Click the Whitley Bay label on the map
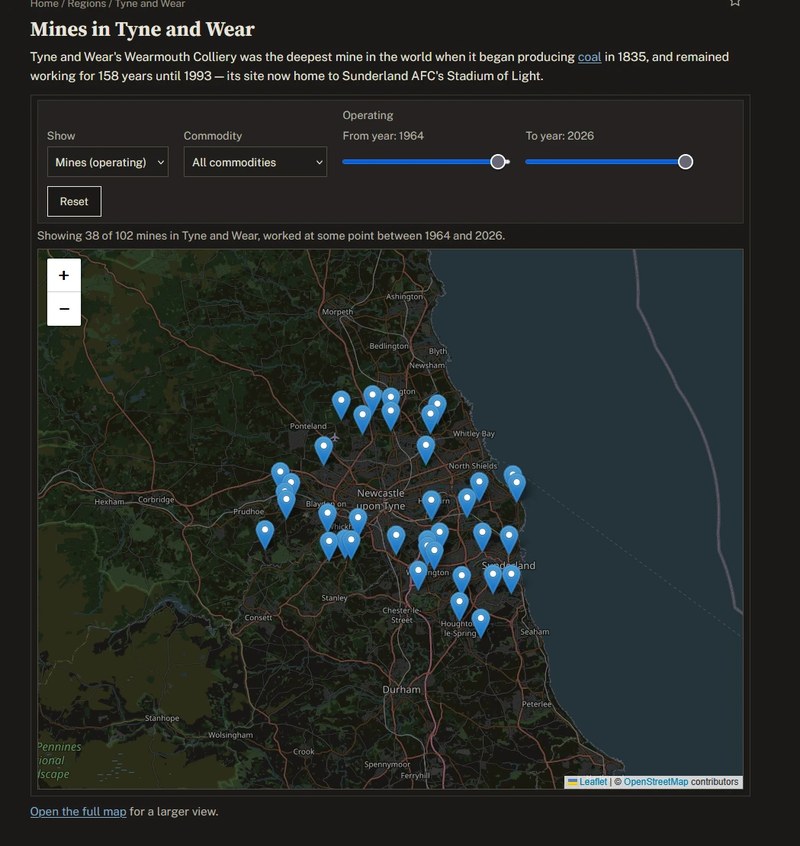This screenshot has height=846, width=800. (x=474, y=434)
